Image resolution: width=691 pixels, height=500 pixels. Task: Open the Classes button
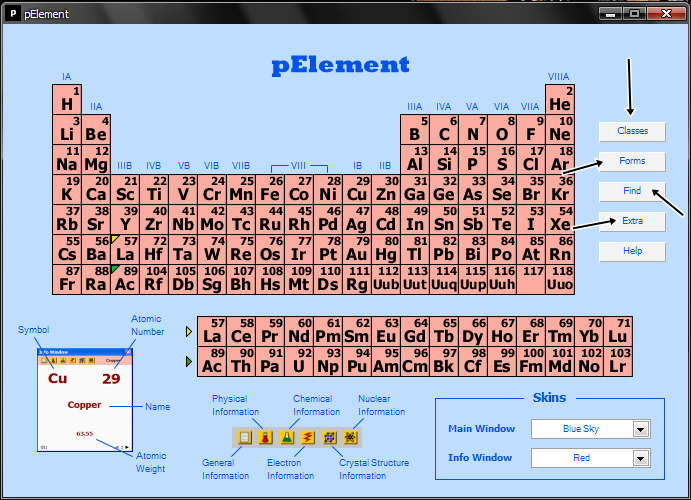[x=632, y=131]
